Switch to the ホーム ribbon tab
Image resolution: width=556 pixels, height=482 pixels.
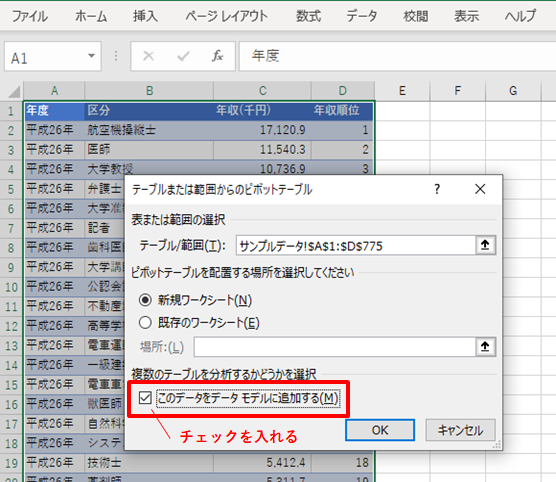click(x=91, y=16)
